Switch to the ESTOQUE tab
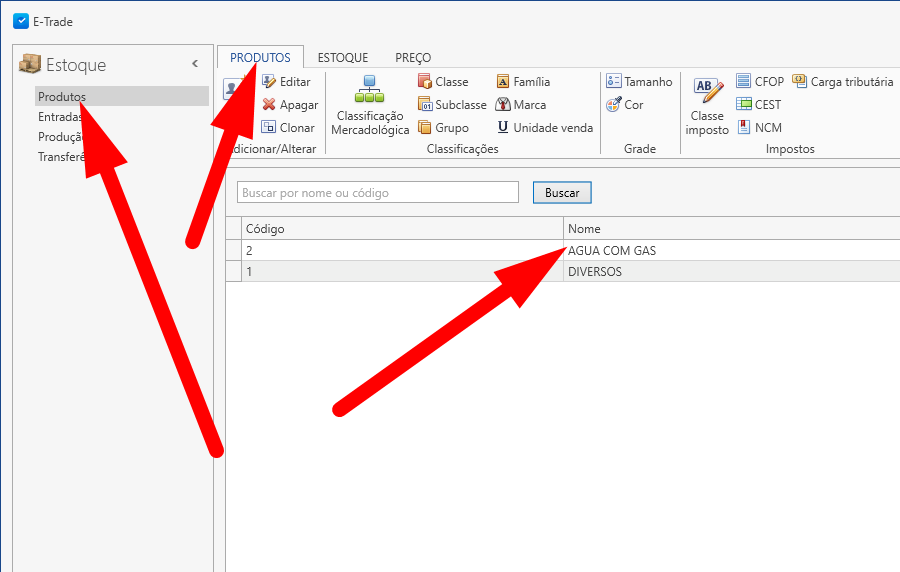This screenshot has height=572, width=900. 343,58
